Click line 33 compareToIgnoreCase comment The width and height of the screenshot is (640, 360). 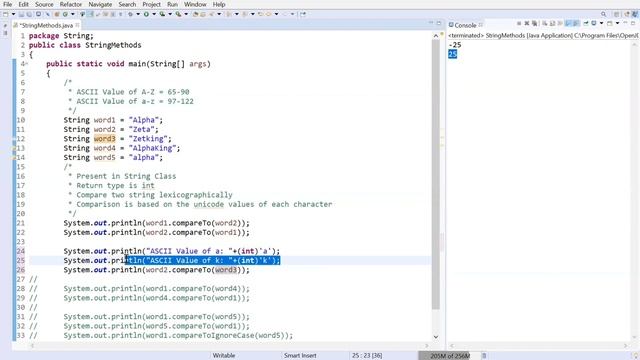178,336
